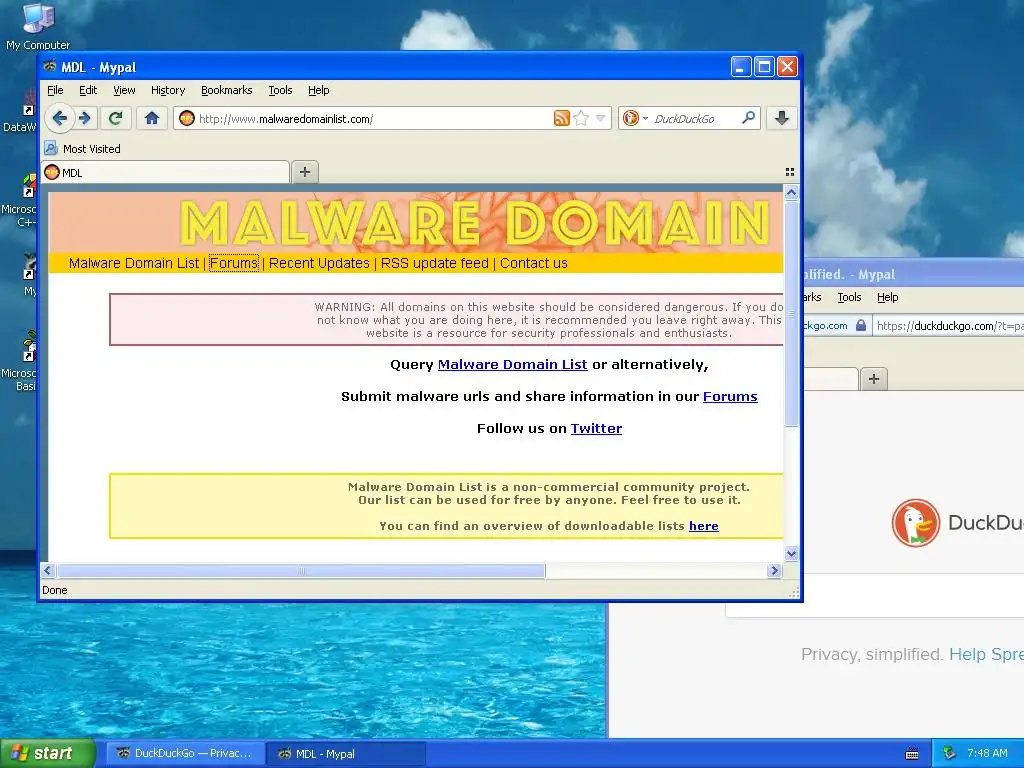Open the Forums link in the yellow nav bar
The image size is (1024, 768).
[x=234, y=263]
